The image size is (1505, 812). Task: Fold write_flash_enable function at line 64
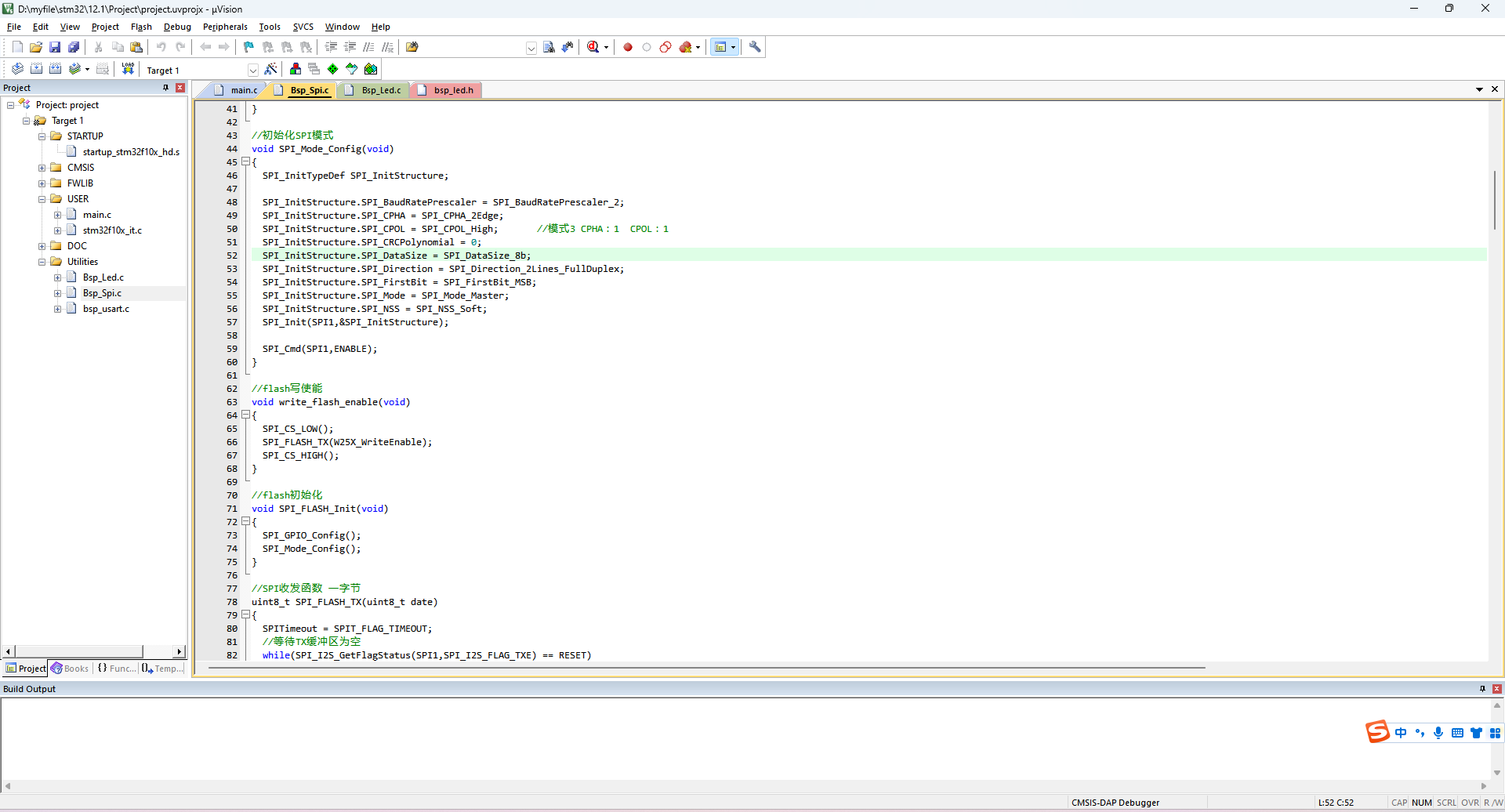[x=245, y=415]
